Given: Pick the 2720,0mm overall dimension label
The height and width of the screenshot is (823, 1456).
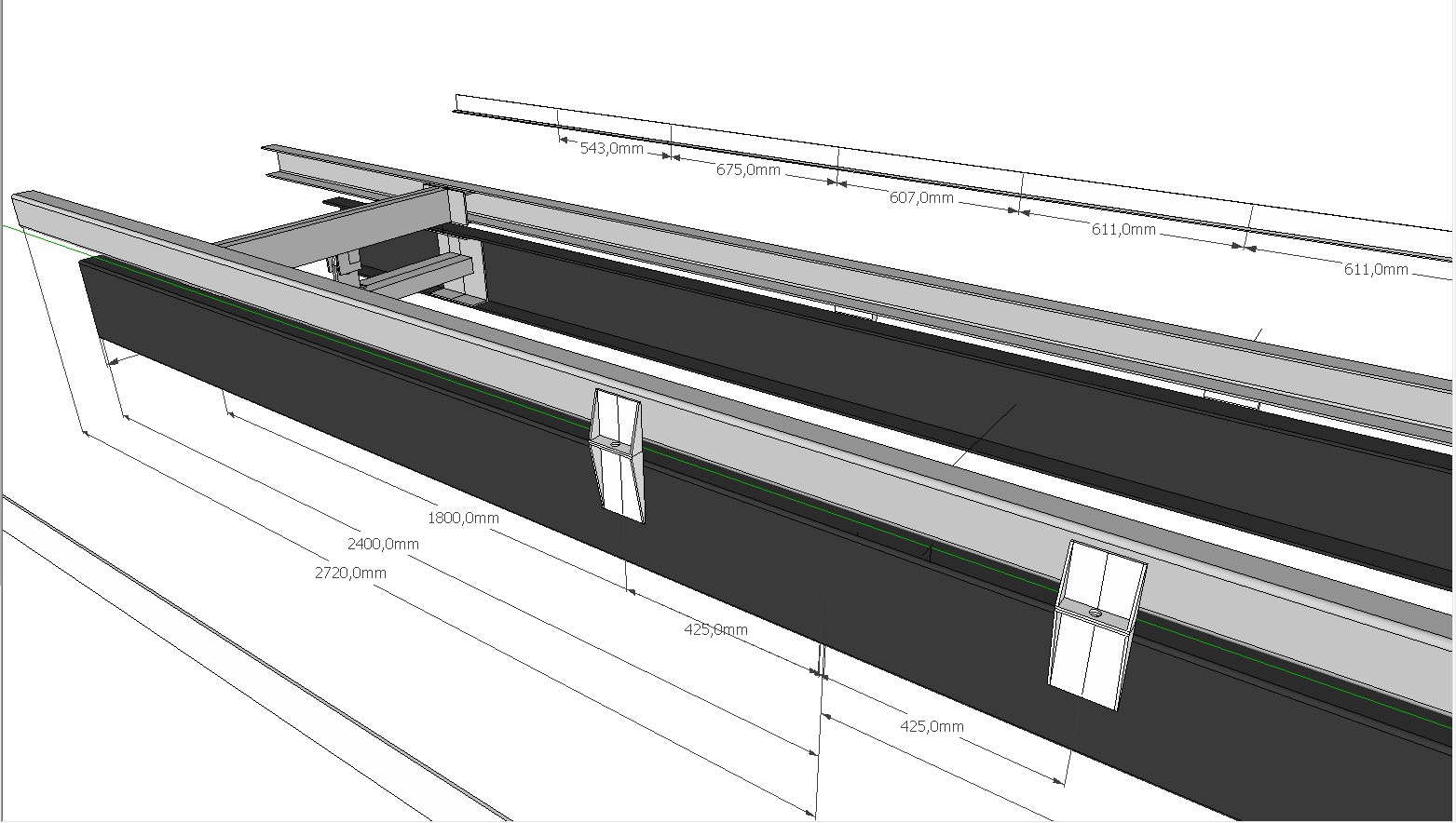Looking at the screenshot, I should click(350, 573).
